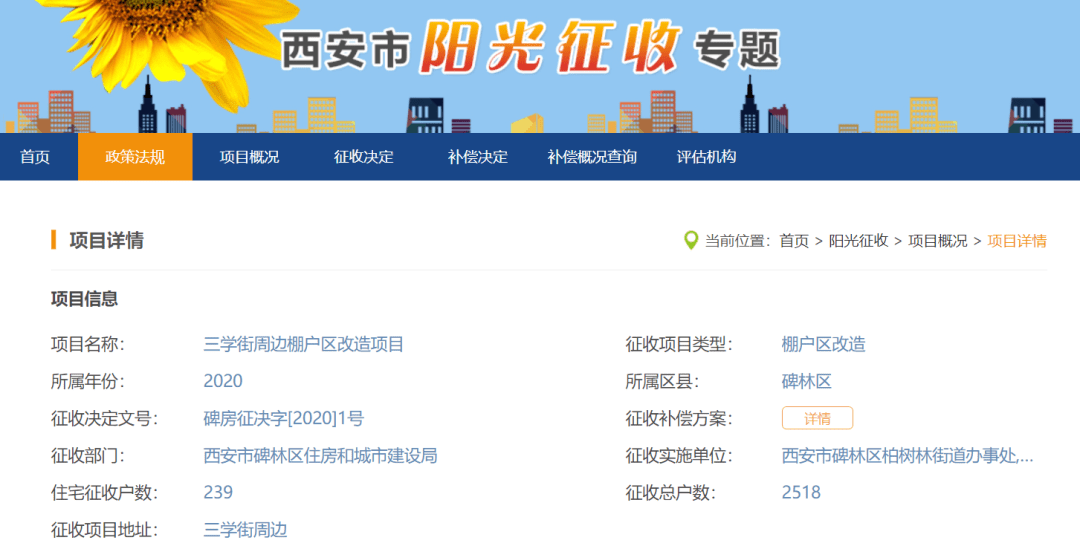Click the 征收部门 field label

[x=87, y=456]
